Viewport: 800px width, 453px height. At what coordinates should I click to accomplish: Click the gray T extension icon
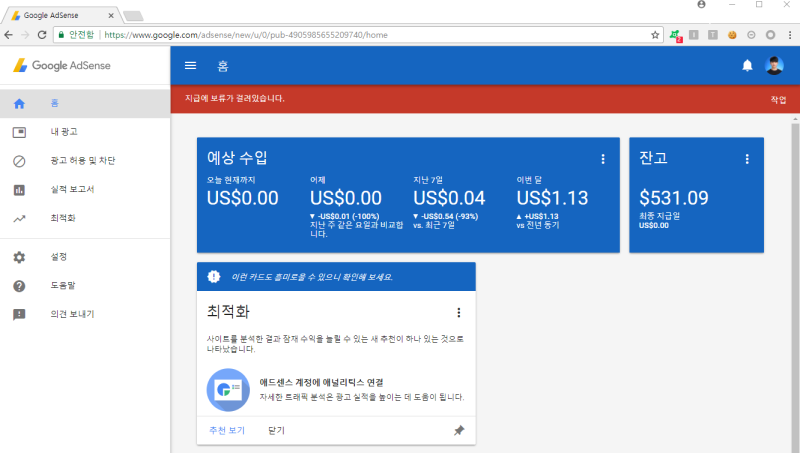[x=713, y=35]
